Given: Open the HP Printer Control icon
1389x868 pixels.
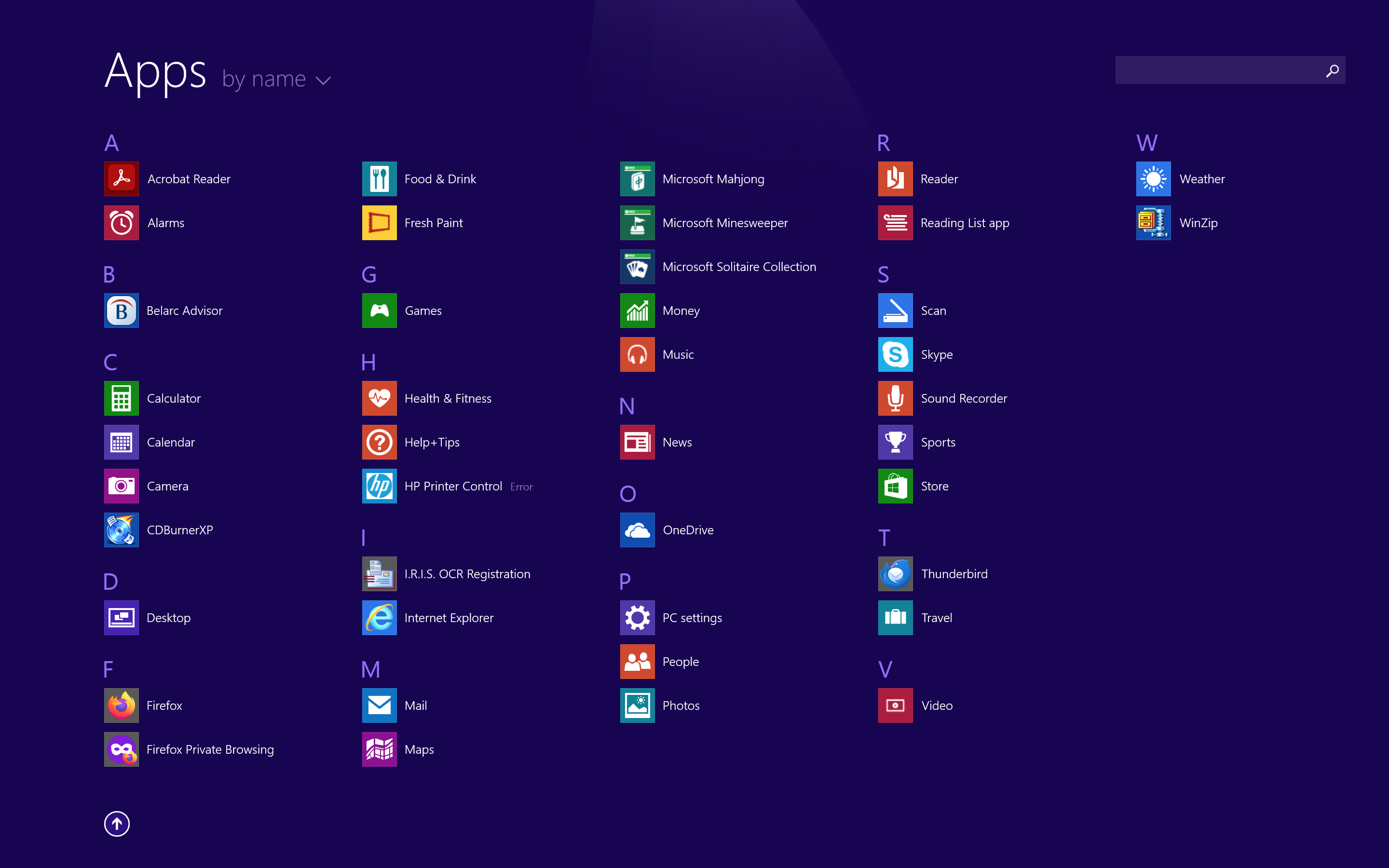Looking at the screenshot, I should point(380,486).
